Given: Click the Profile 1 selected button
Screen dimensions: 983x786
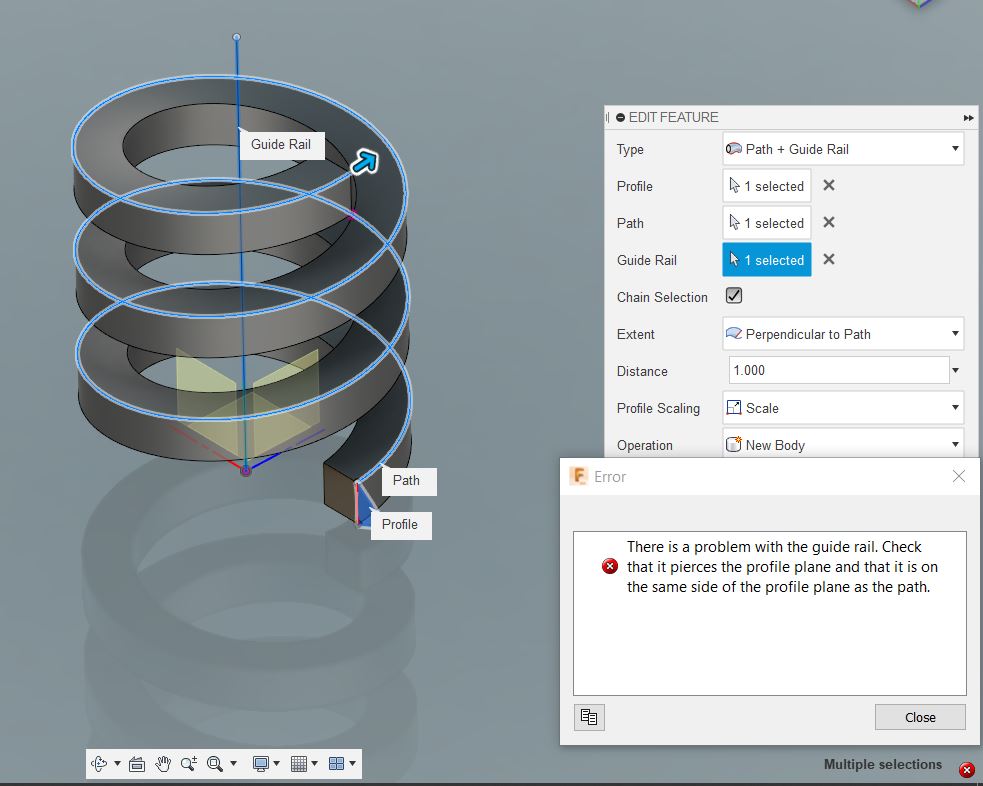Looking at the screenshot, I should (x=766, y=185).
